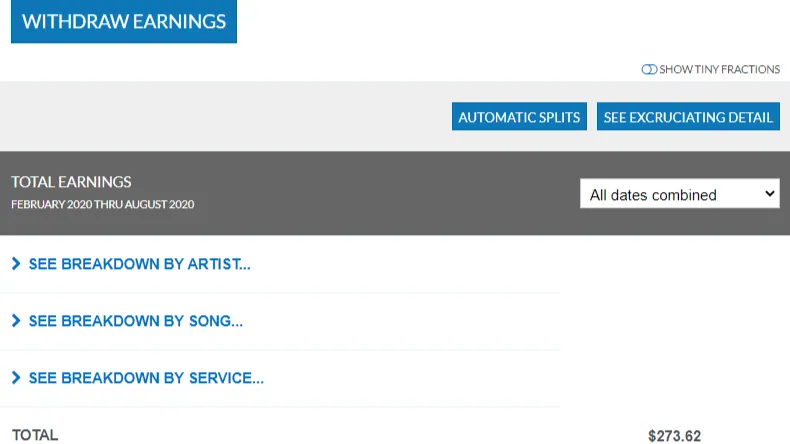Click the dark header area between Total Earnings and dropdown

coord(390,193)
